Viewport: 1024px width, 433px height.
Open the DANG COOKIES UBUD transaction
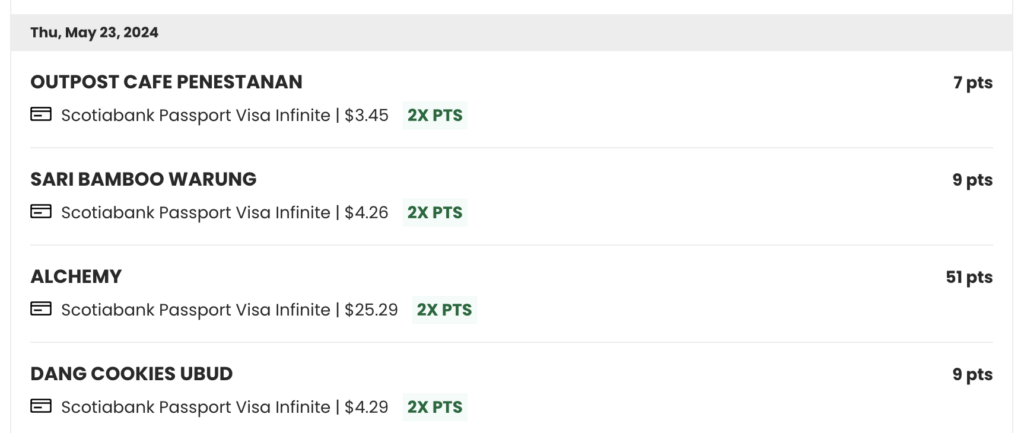click(x=131, y=374)
